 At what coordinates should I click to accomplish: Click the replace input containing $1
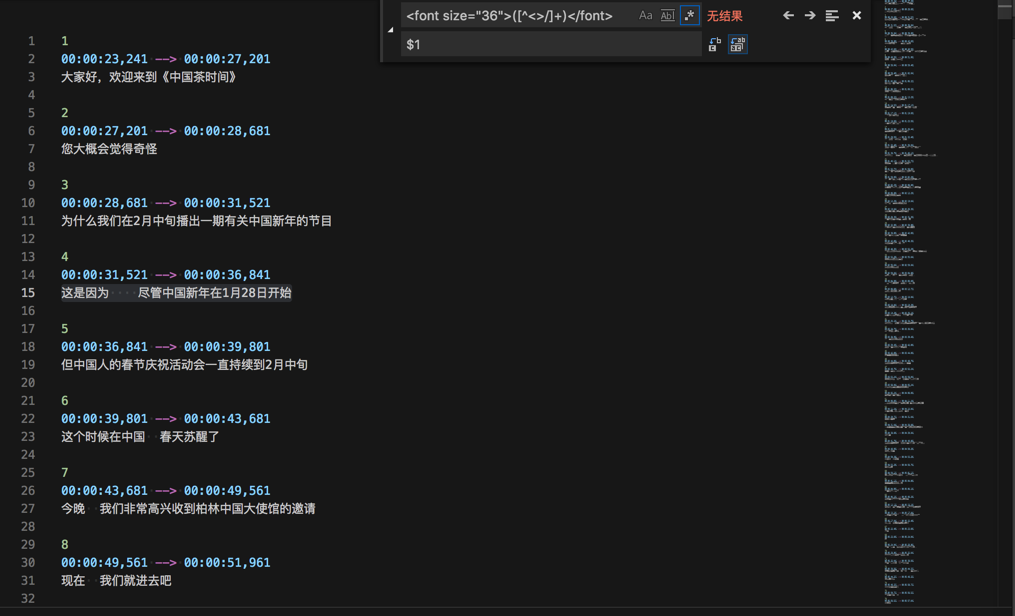pos(550,44)
